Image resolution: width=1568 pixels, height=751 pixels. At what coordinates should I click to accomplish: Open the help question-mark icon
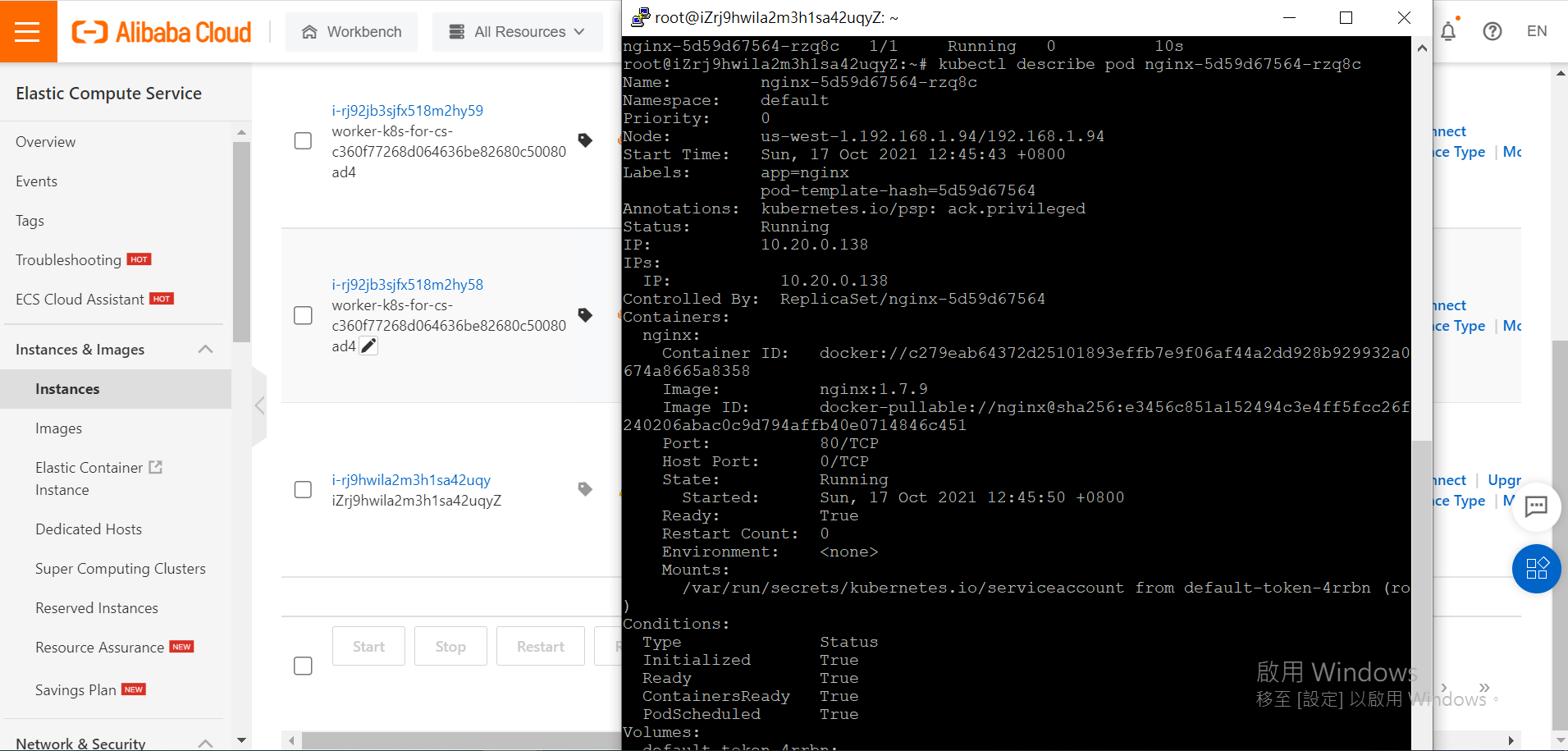(x=1493, y=31)
